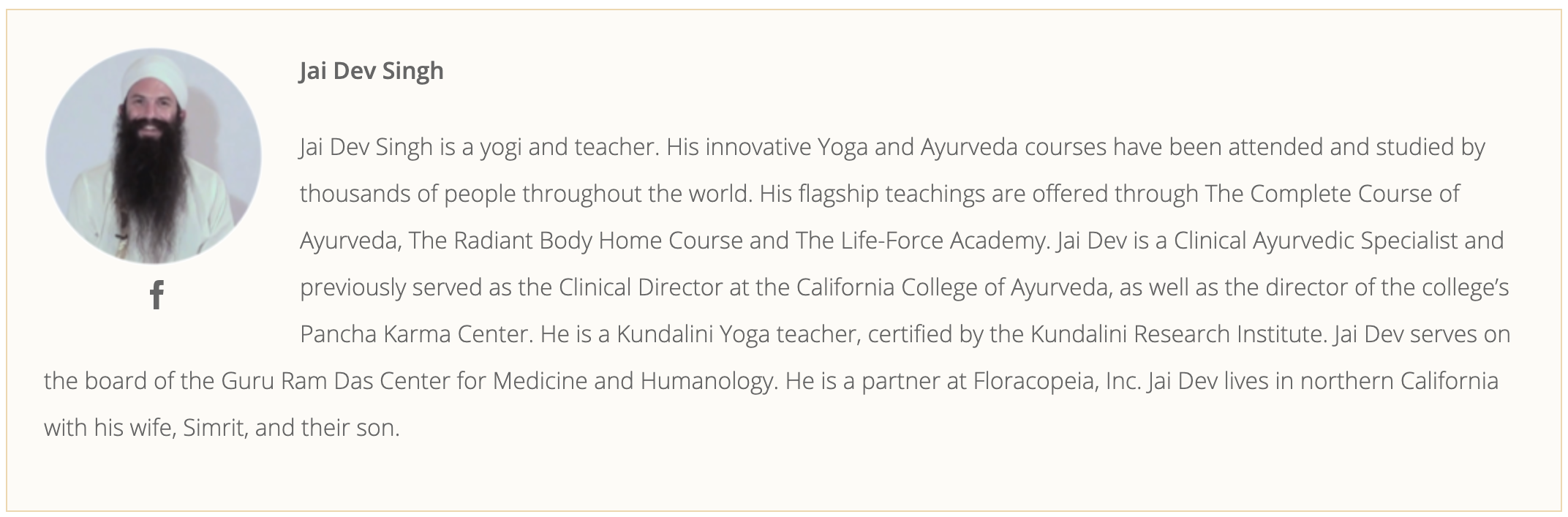Screen dimensions: 1568x517
Task: Click 'Floracopeia, Inc.' in the bio
Action: (x=1057, y=381)
